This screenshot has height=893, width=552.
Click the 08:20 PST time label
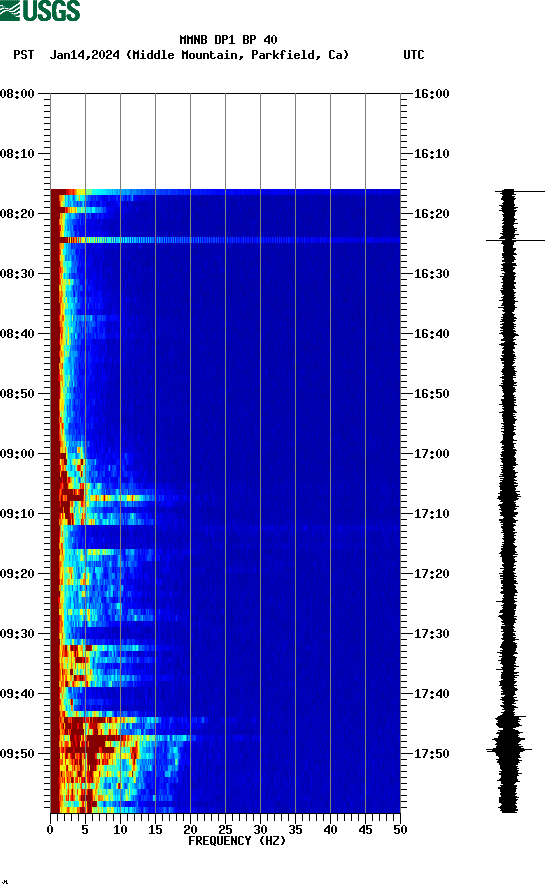point(18,214)
